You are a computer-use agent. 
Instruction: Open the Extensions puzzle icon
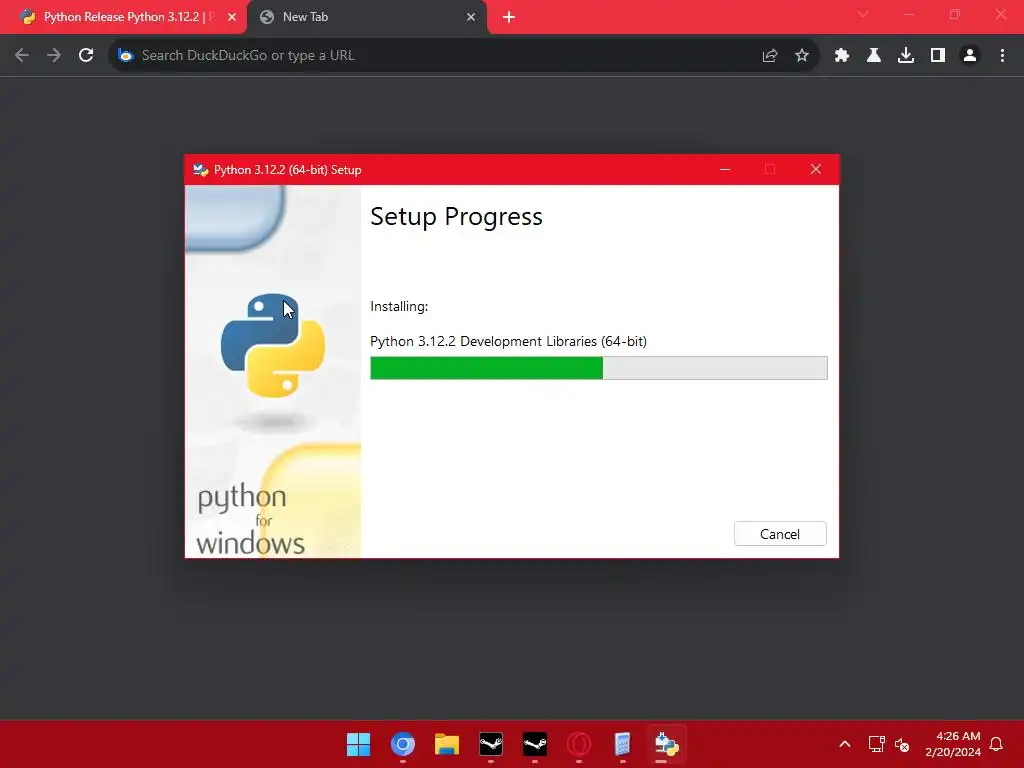pos(842,56)
